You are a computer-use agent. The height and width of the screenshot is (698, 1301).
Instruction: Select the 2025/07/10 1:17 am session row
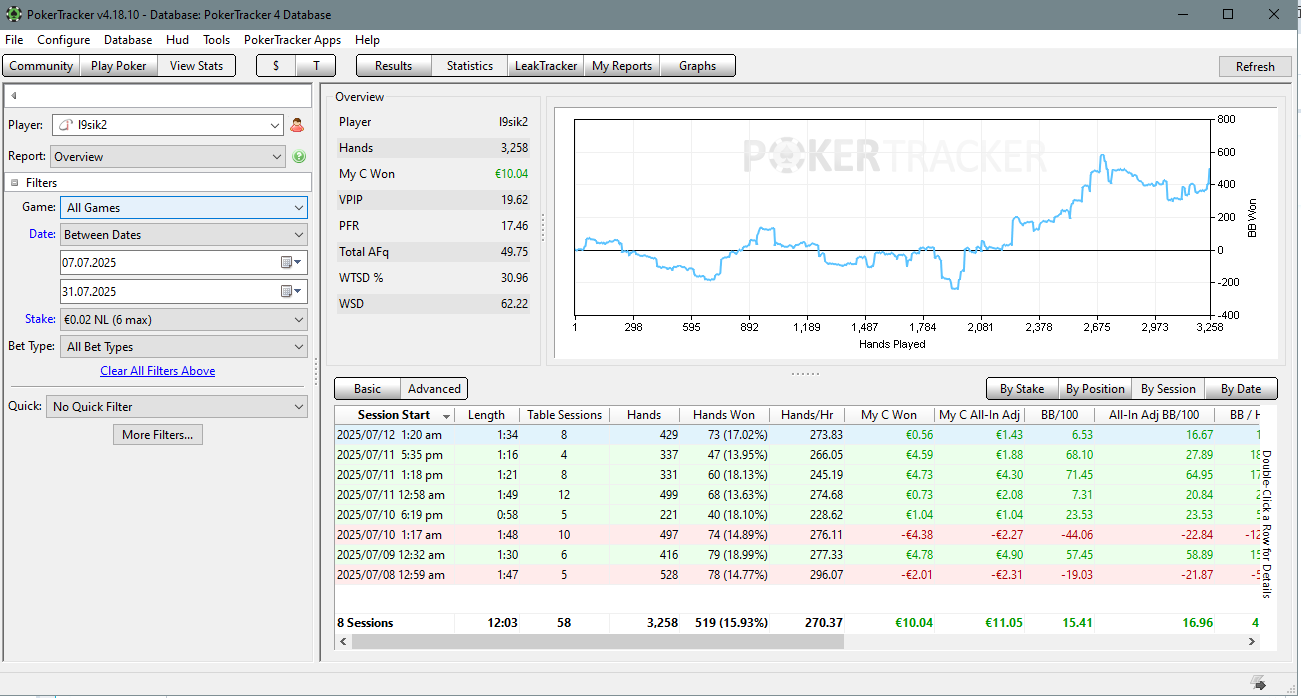coord(796,535)
